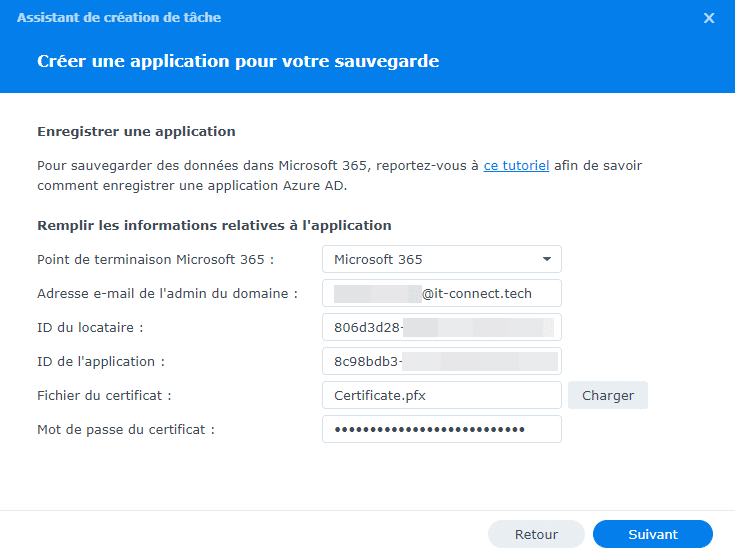Viewport: 735px width, 556px height.
Task: Expand the Microsoft 365 endpoint dropdown arrow
Action: (x=547, y=259)
